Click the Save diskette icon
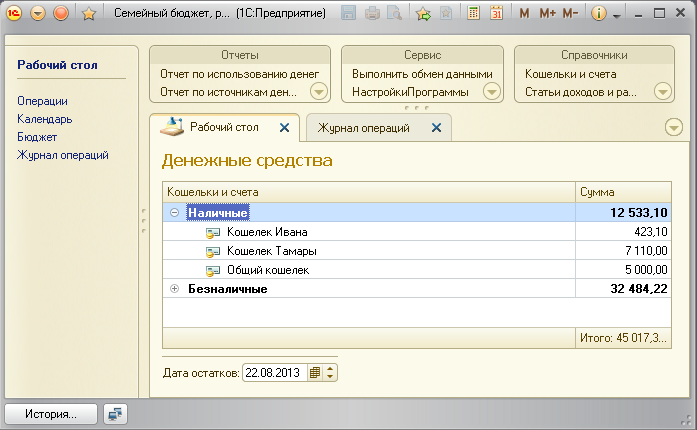697x430 pixels. click(348, 13)
